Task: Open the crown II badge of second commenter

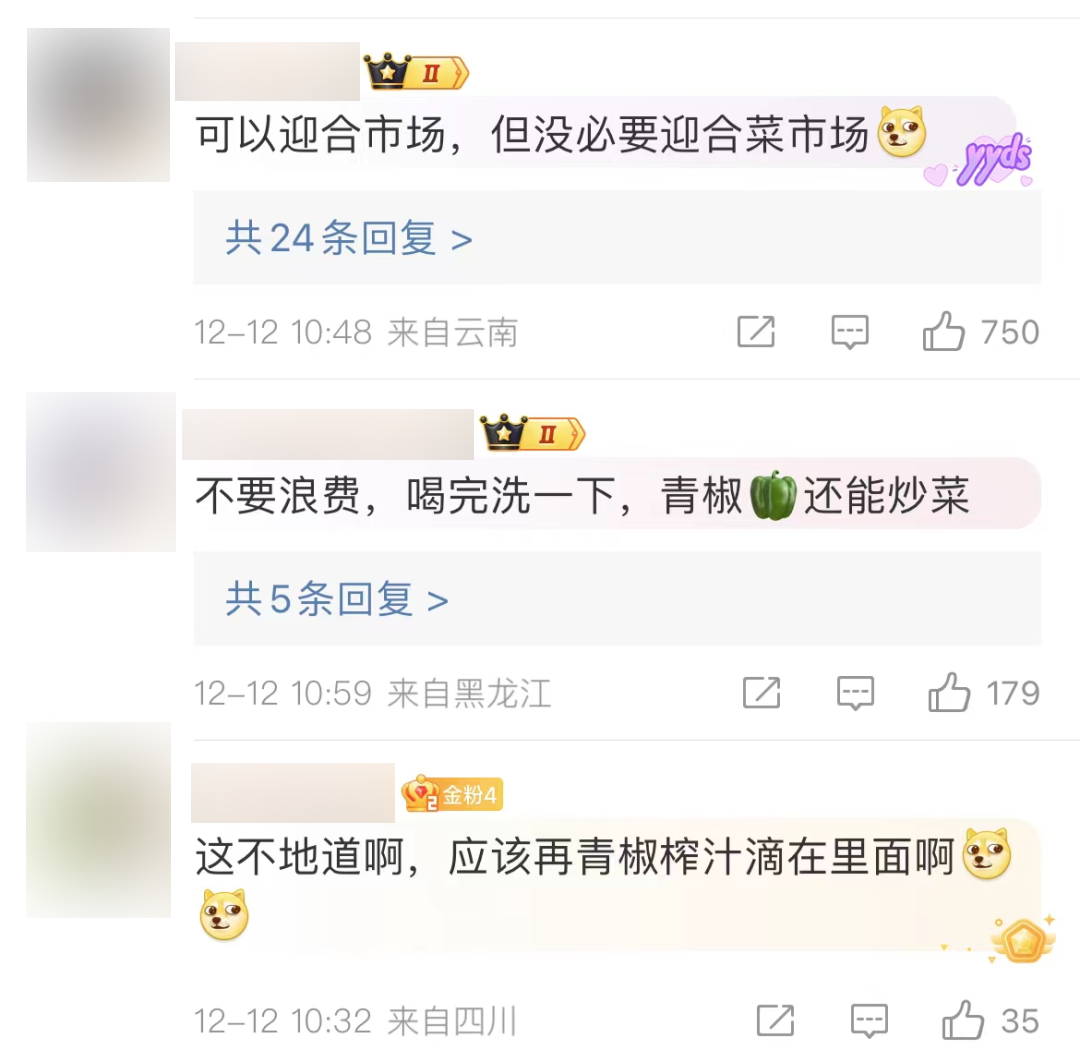Action: tap(532, 433)
